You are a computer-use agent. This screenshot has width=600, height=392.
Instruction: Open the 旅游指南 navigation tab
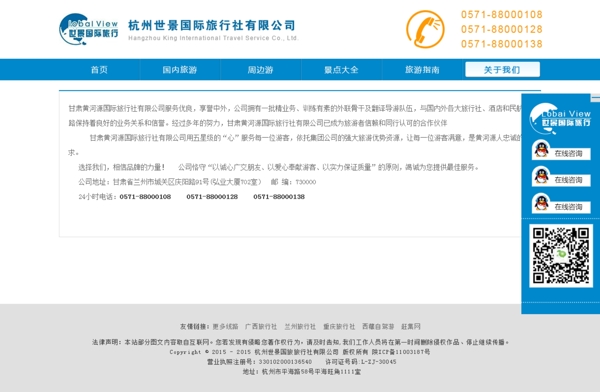(422, 70)
